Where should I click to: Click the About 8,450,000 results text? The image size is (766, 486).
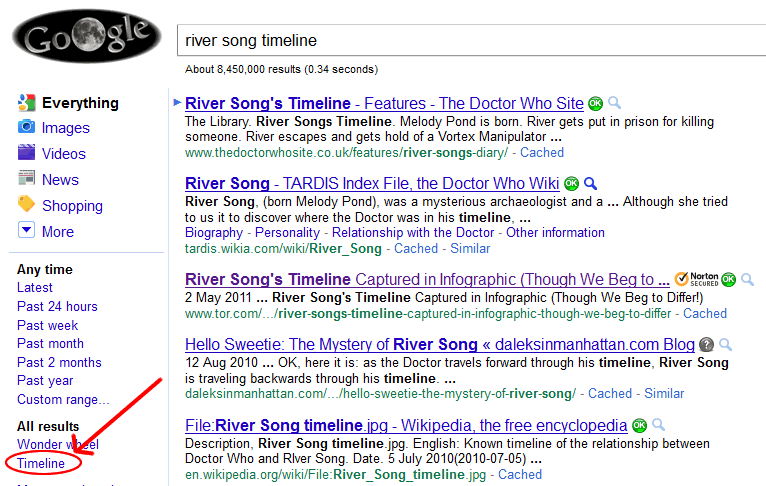click(281, 69)
